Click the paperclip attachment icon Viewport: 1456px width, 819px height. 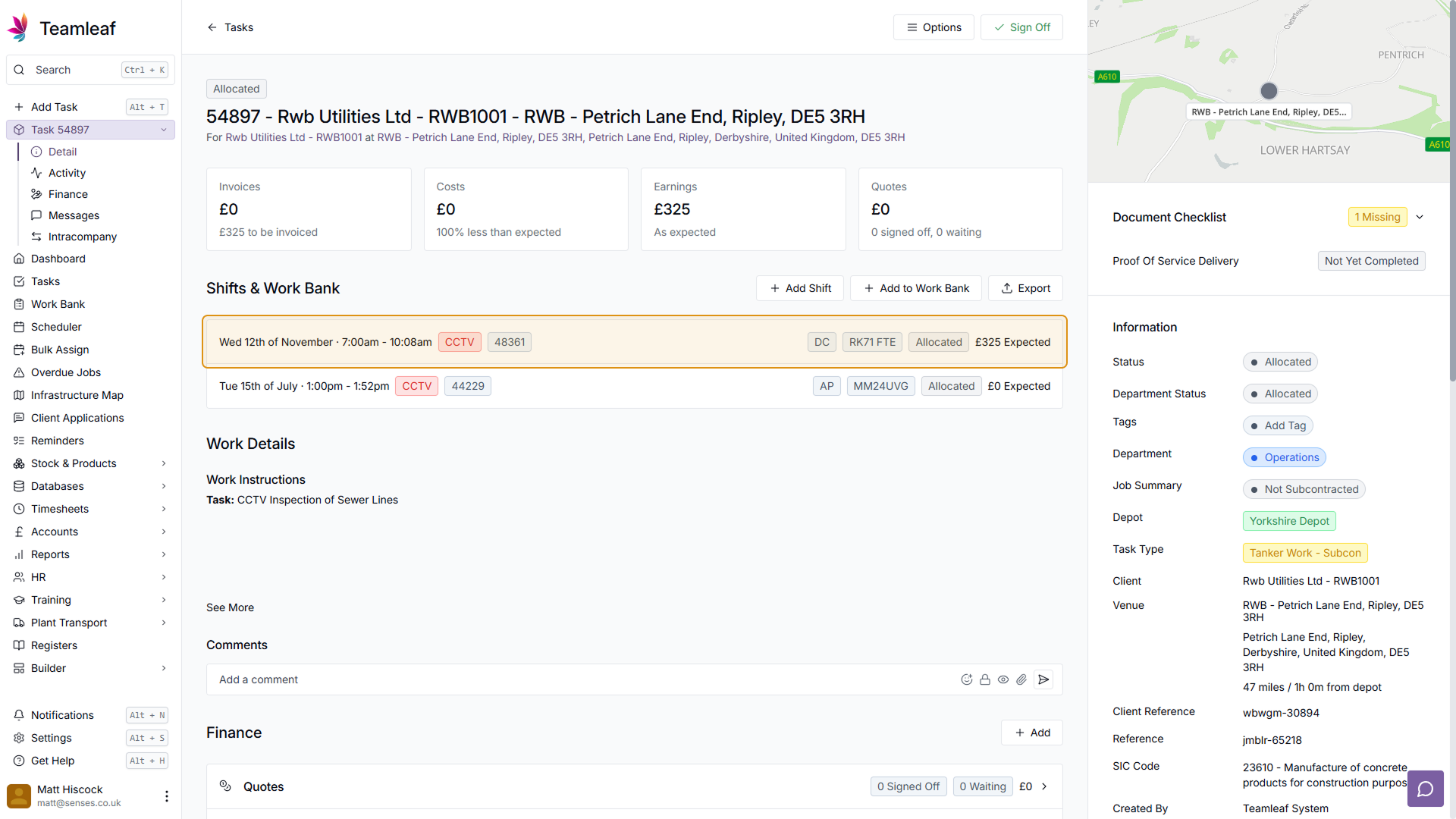(1021, 679)
